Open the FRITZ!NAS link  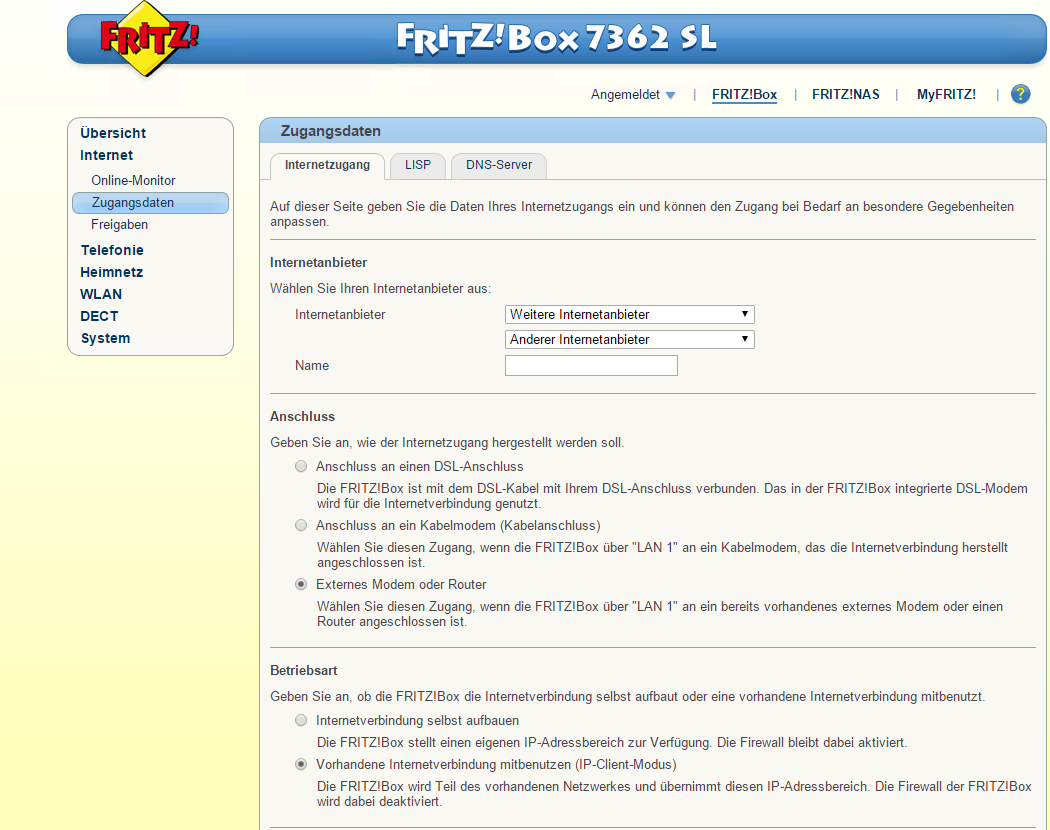click(x=846, y=94)
